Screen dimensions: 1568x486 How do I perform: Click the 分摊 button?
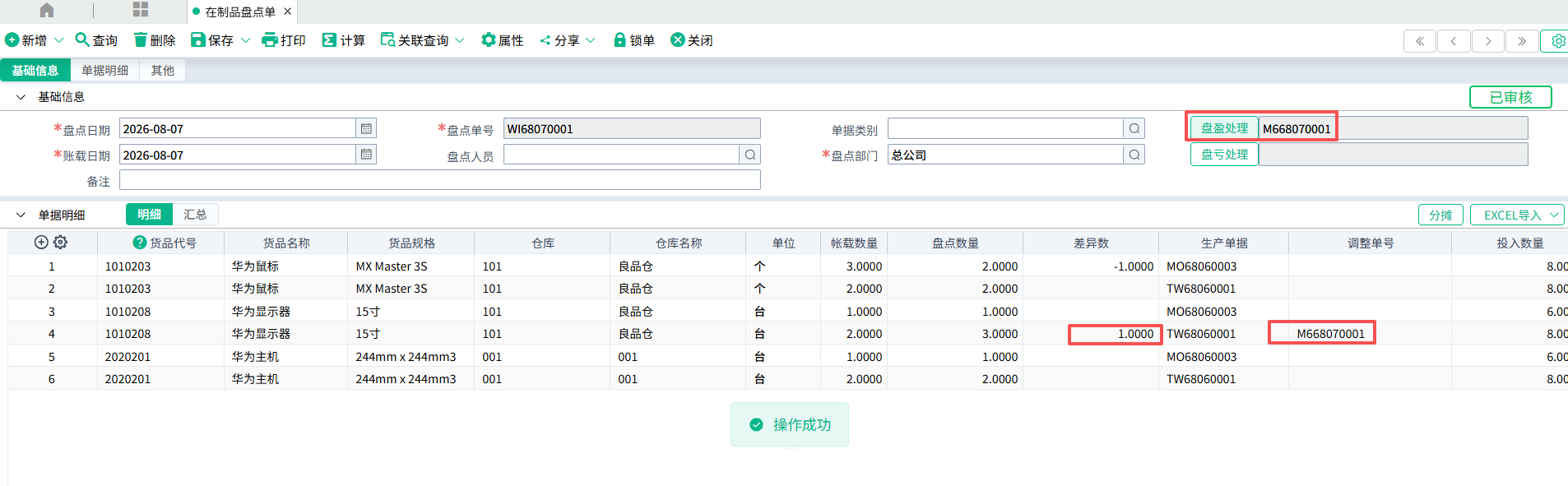coord(1440,215)
